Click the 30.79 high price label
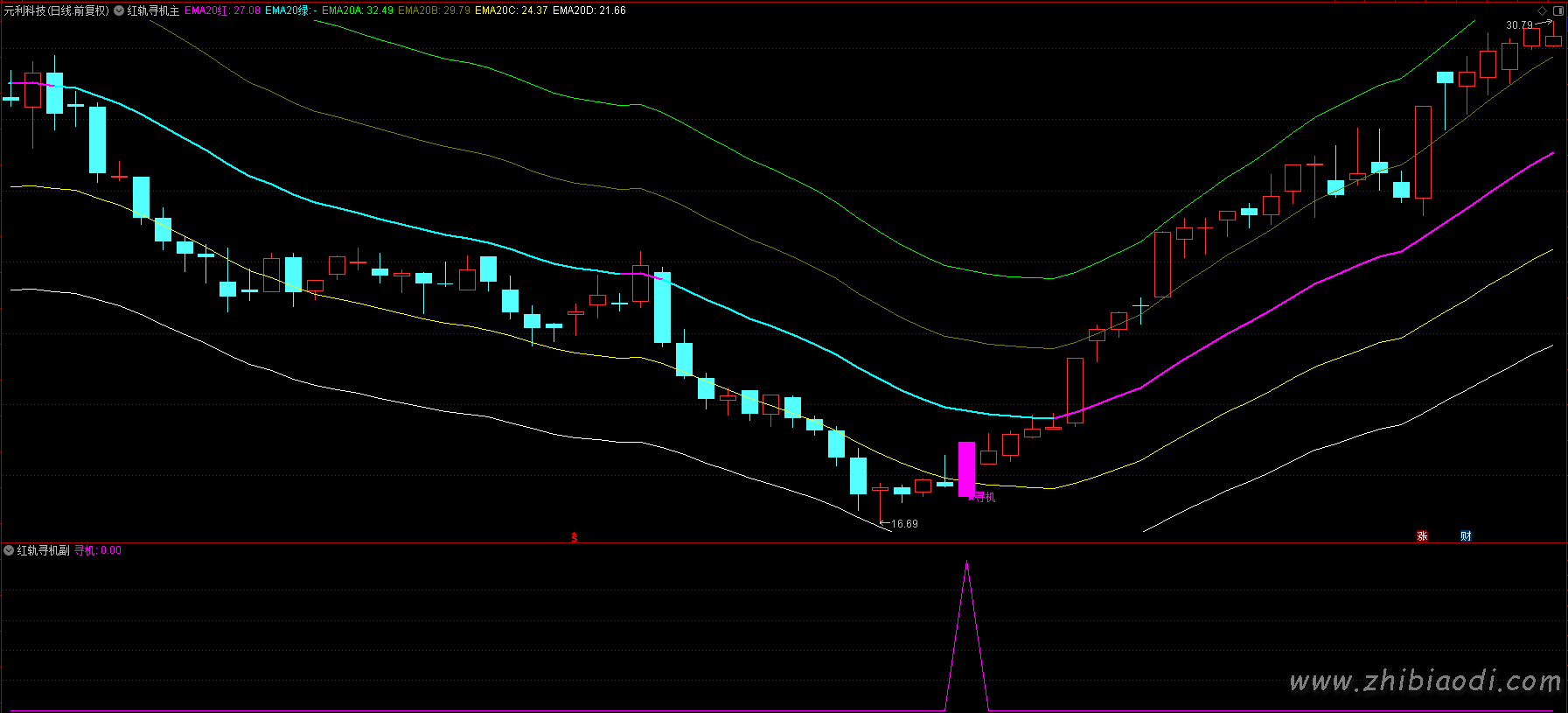This screenshot has width=1568, height=713. pyautogui.click(x=1519, y=25)
